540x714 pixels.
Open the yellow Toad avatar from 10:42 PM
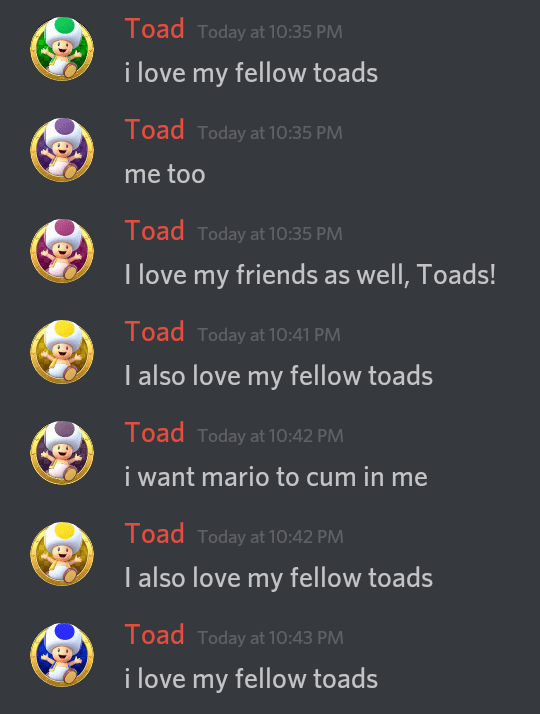[62, 554]
